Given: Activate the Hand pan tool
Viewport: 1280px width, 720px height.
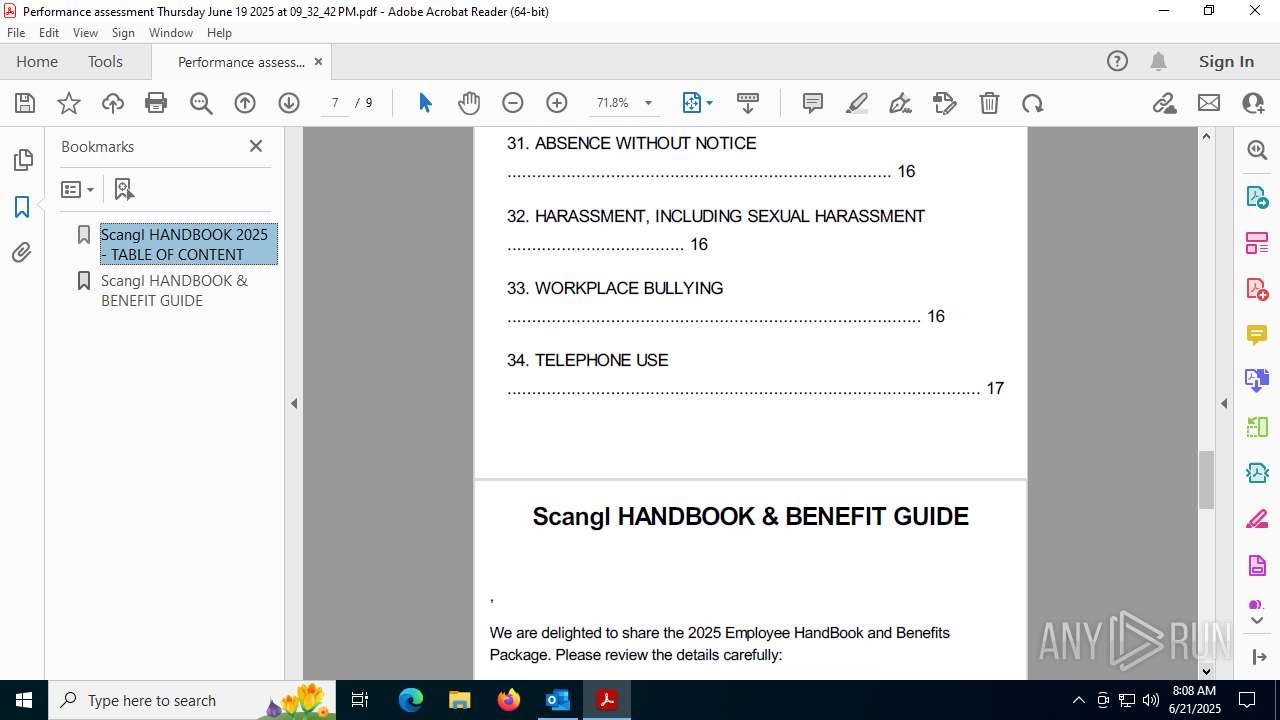Looking at the screenshot, I should click(469, 103).
